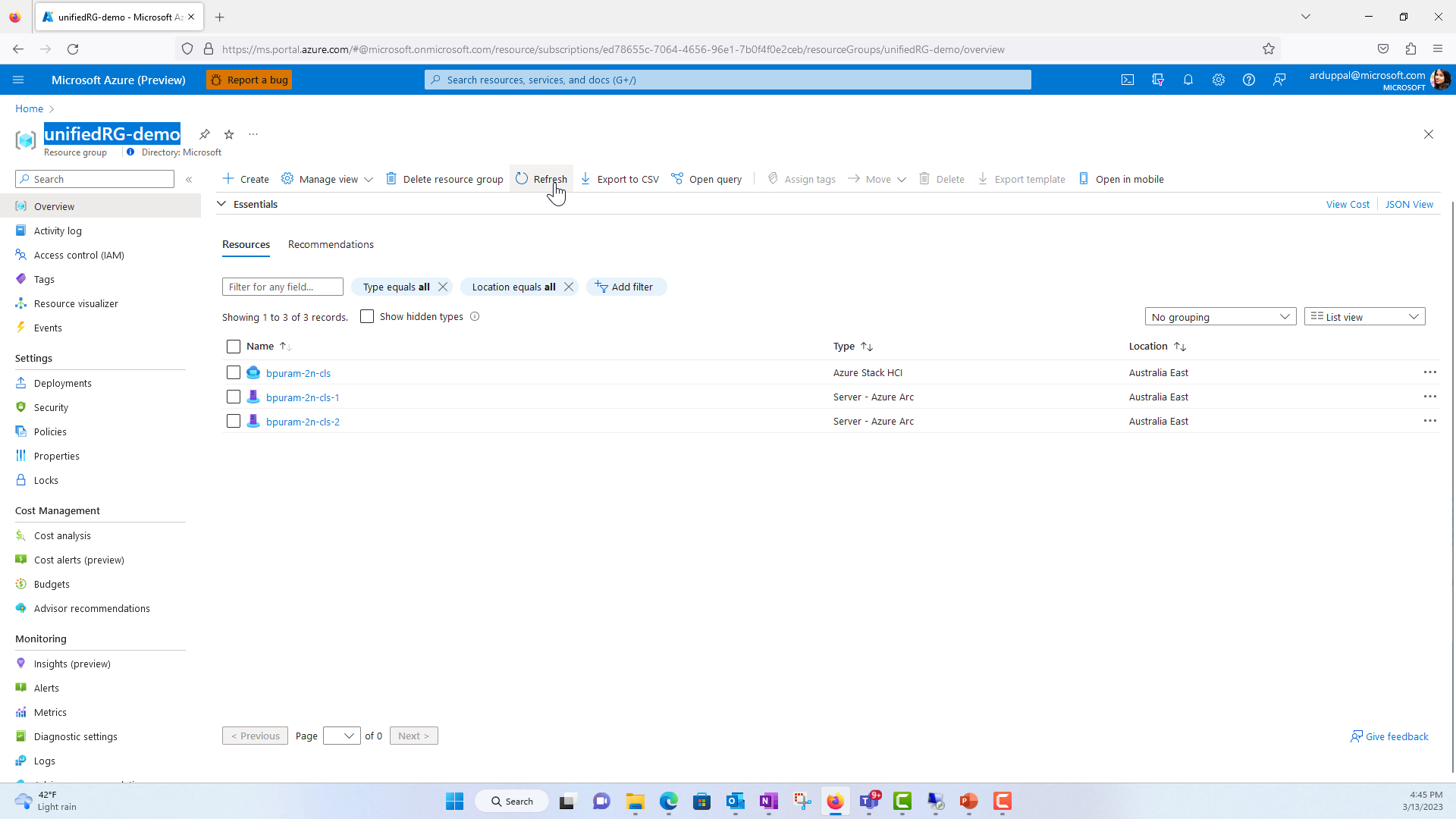Check the select-all Name header checkbox
The image size is (1456, 819).
(234, 347)
